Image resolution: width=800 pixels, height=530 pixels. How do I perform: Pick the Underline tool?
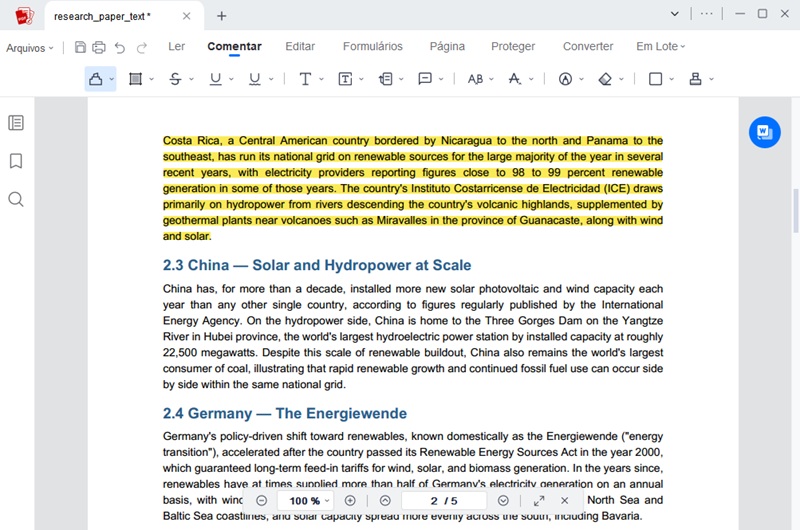(215, 79)
